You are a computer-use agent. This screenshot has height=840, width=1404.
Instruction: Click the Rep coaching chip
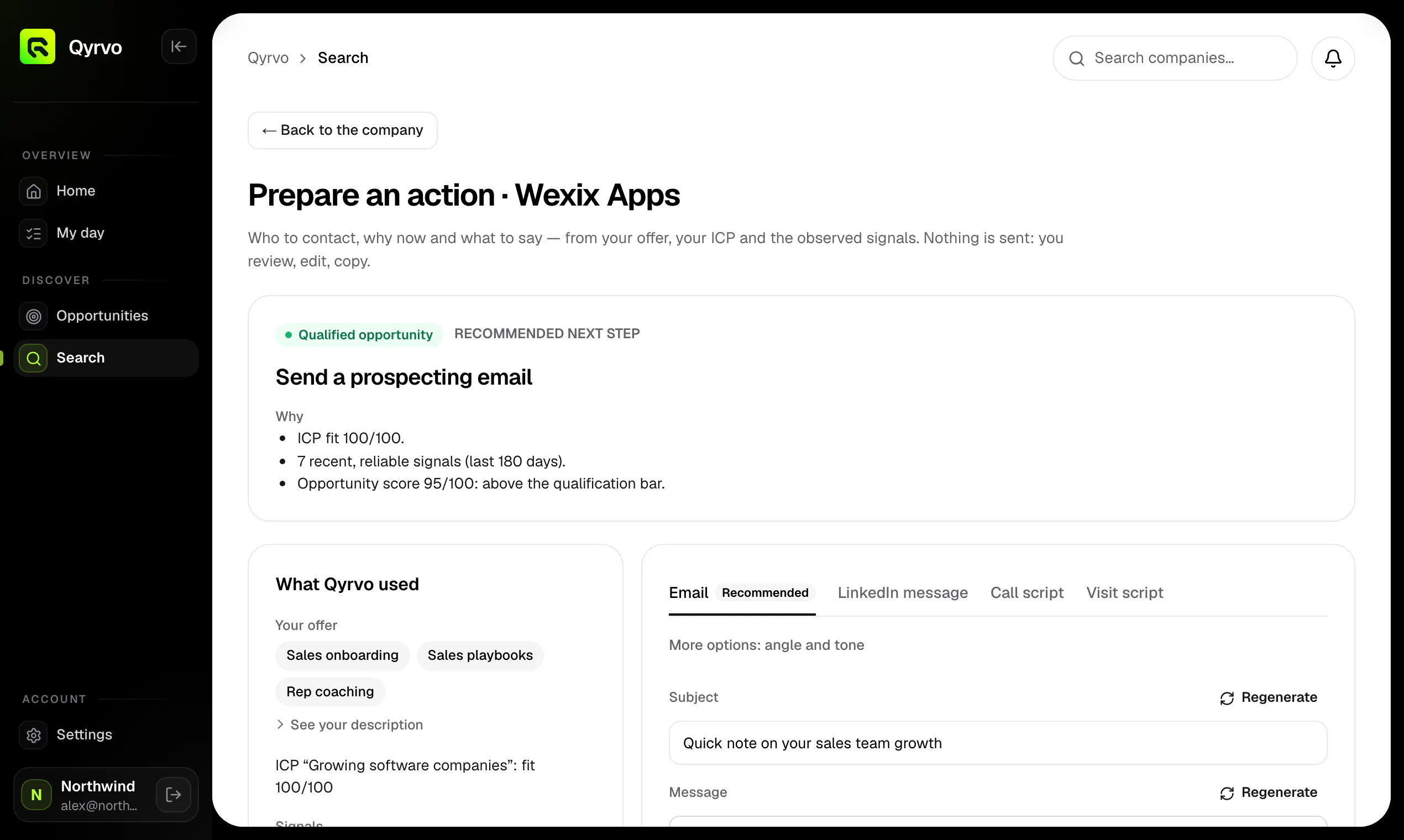(330, 691)
